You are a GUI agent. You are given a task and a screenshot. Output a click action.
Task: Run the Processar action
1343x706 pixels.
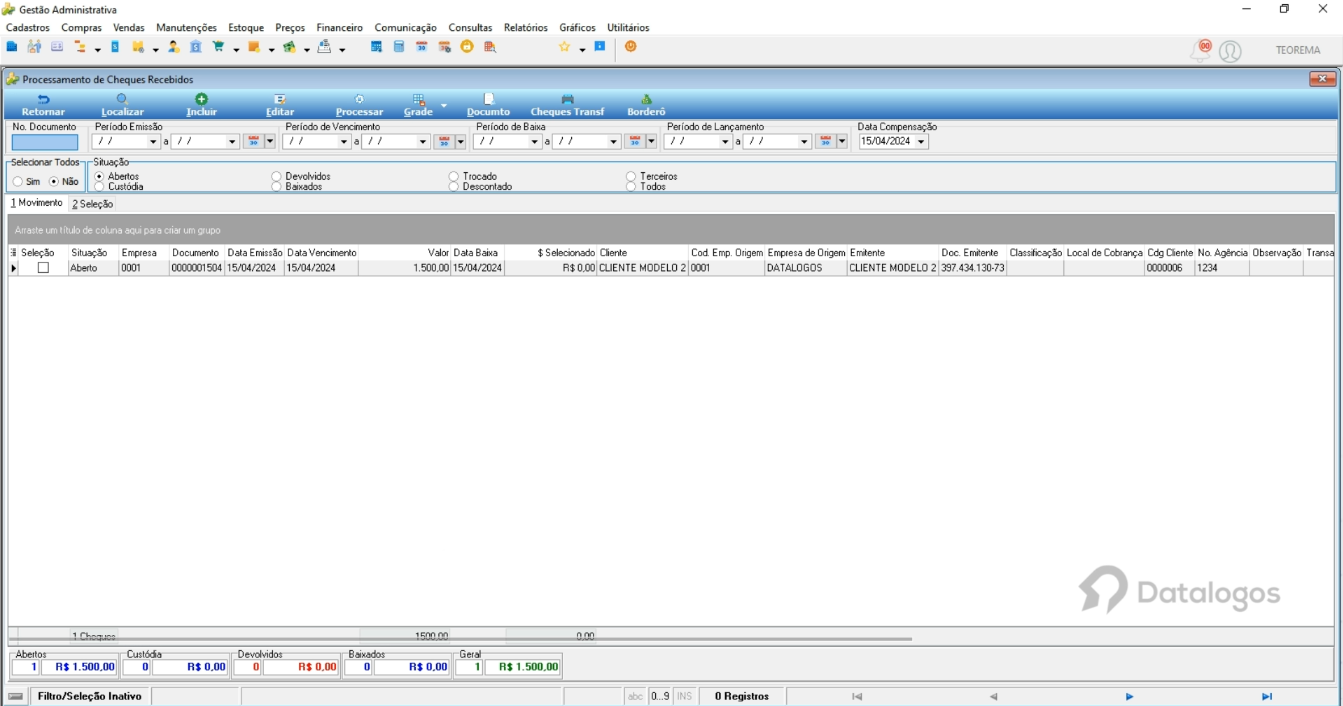coord(359,105)
